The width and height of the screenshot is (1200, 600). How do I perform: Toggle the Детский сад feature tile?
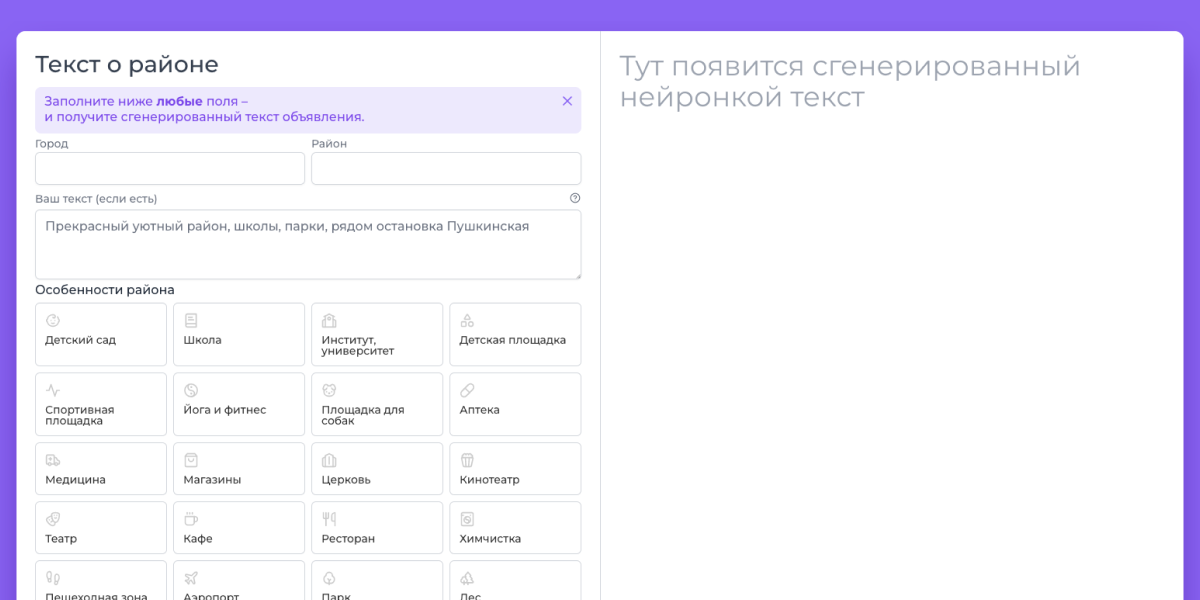point(100,334)
